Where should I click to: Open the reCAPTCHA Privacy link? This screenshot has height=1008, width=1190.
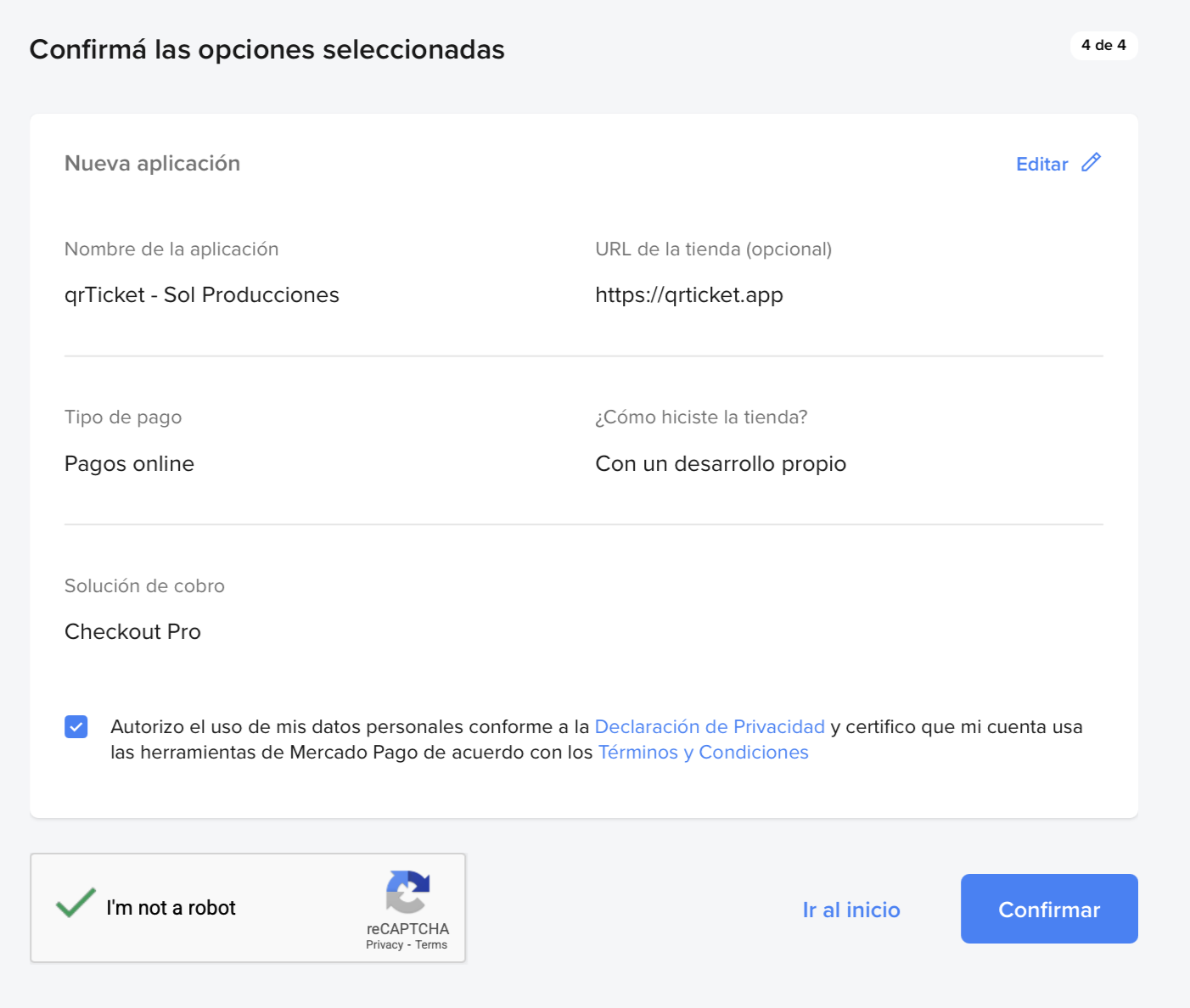[x=385, y=944]
